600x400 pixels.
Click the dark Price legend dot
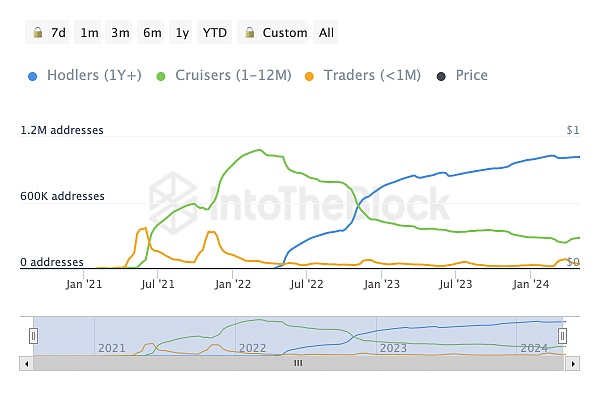(x=441, y=75)
